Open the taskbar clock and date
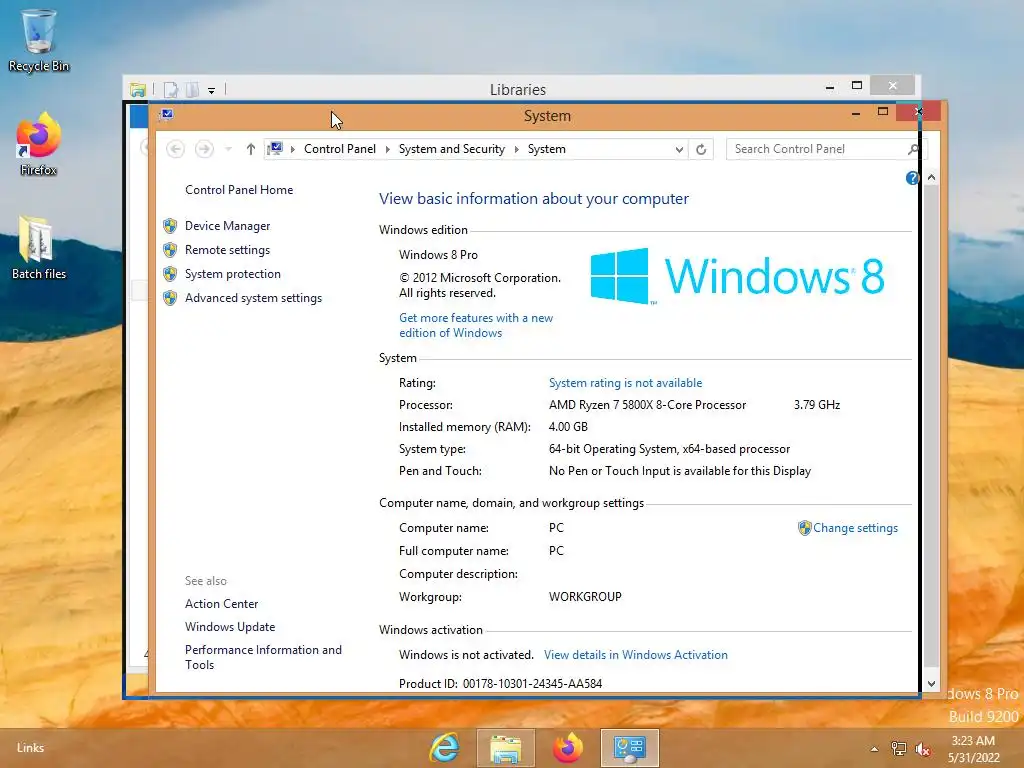The image size is (1024, 768). pyautogui.click(x=974, y=749)
